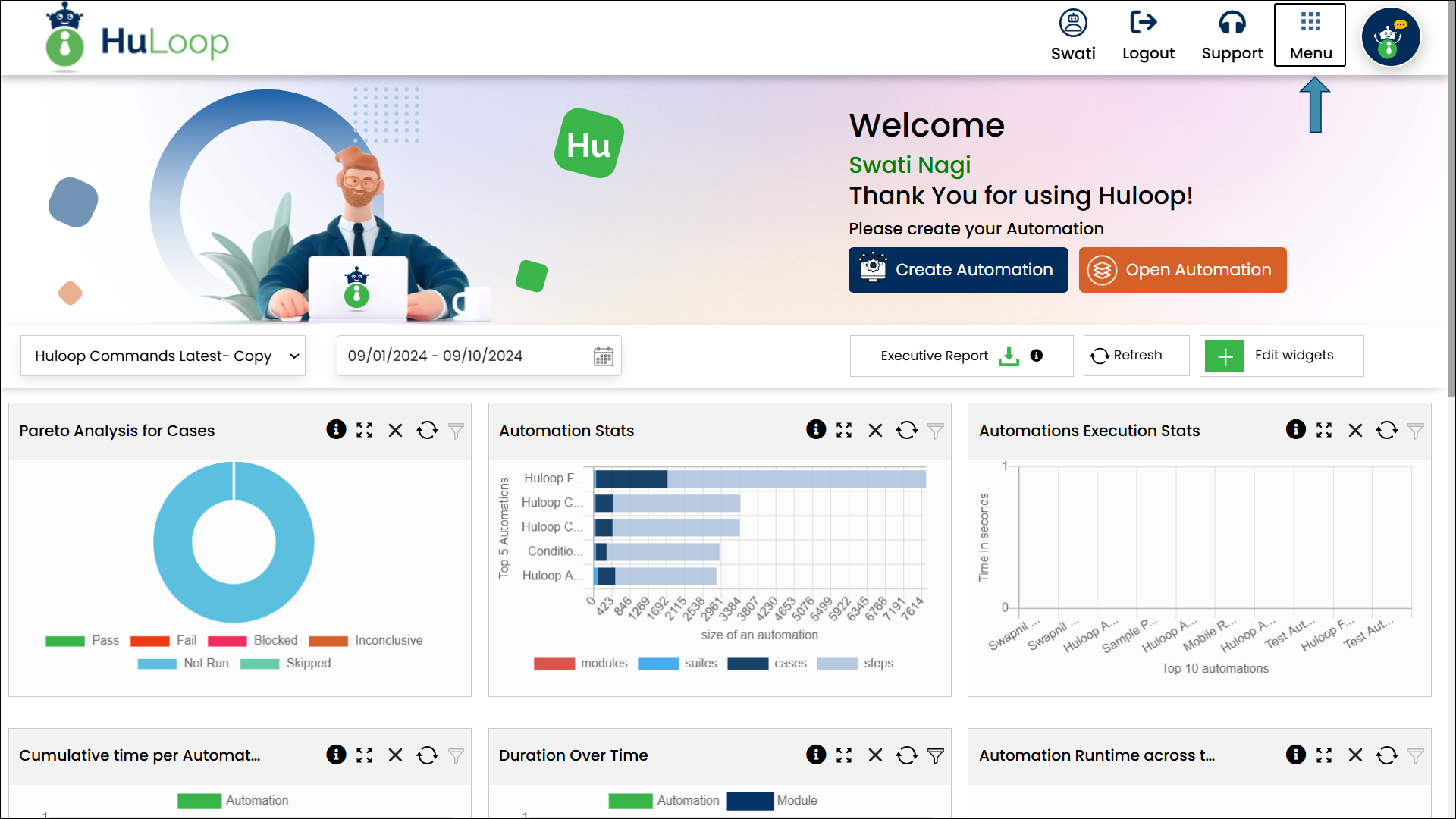Click the Refresh button

[1136, 356]
